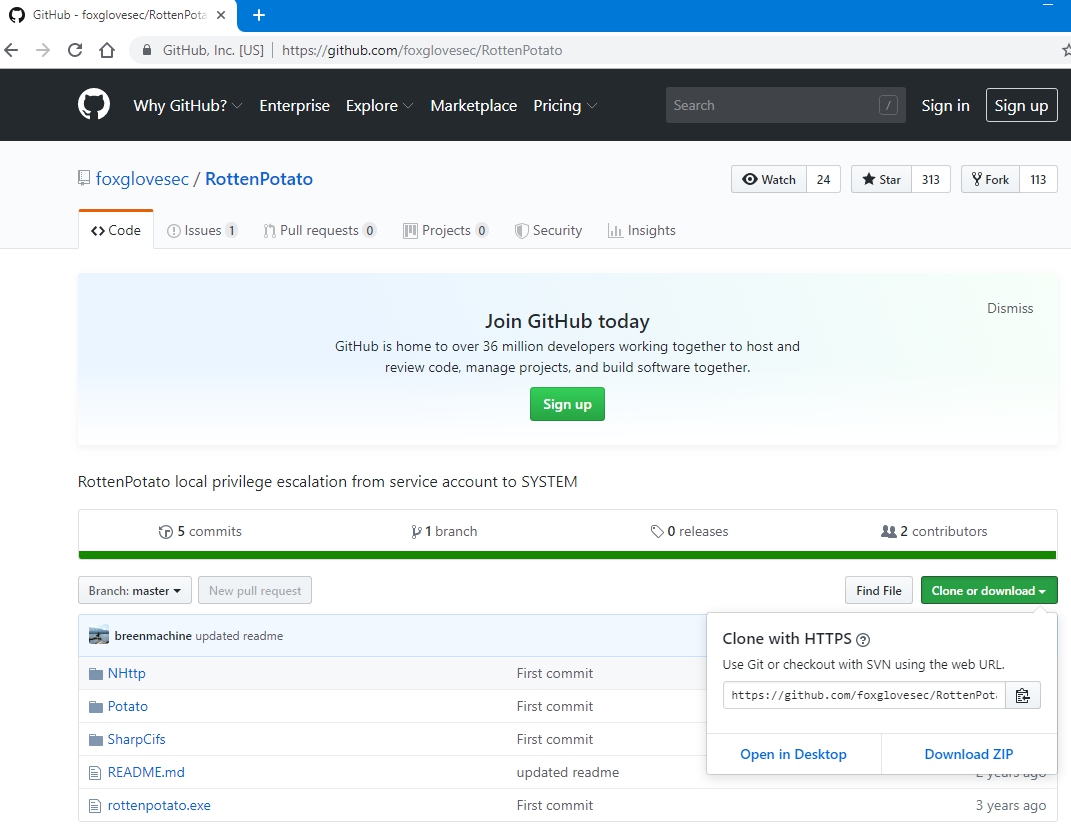The width and height of the screenshot is (1071, 825).
Task: Click the SharpCifs folder icon
Action: point(96,740)
